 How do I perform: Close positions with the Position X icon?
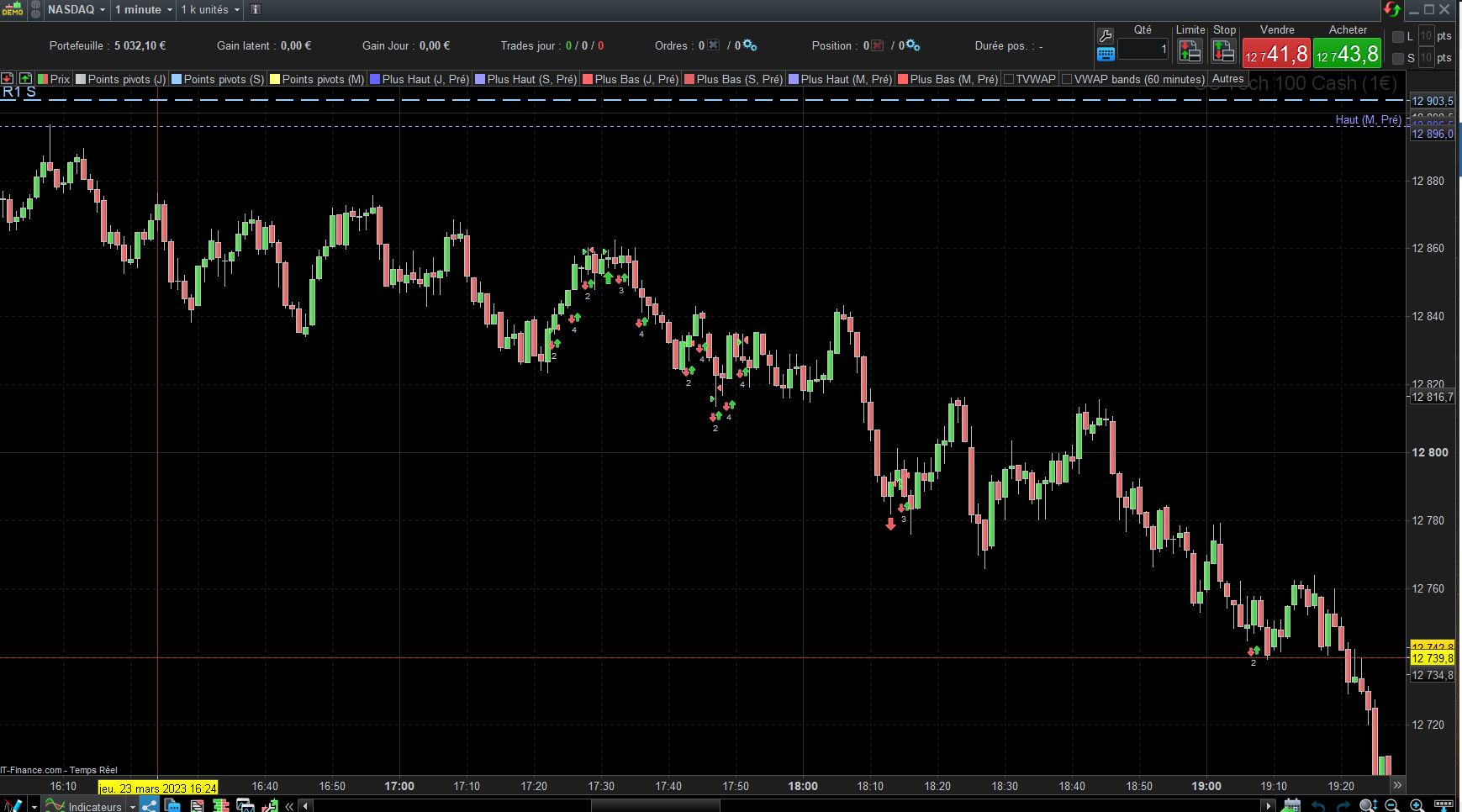[x=878, y=45]
